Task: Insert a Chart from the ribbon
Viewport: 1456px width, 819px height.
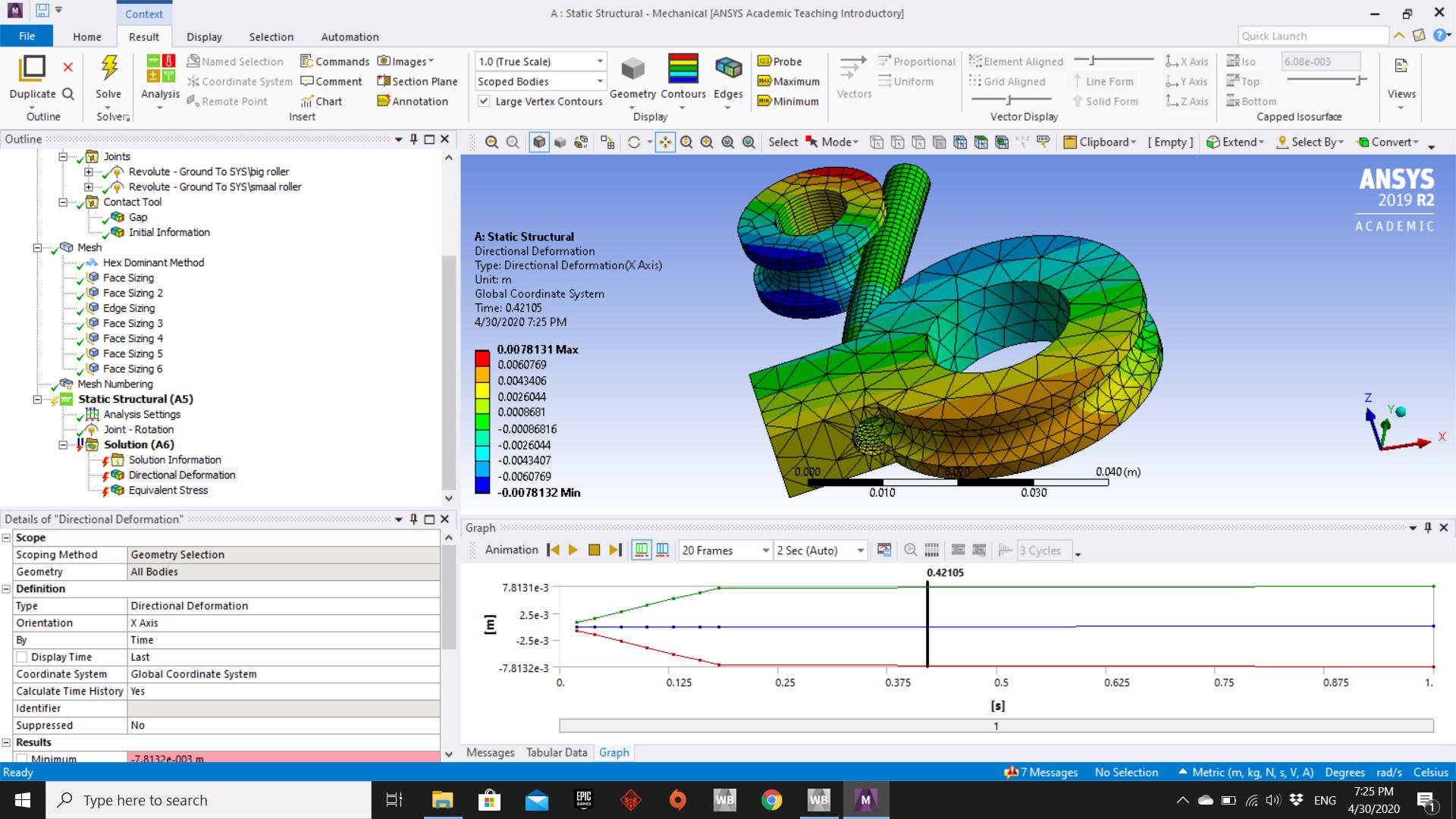Action: [x=321, y=101]
